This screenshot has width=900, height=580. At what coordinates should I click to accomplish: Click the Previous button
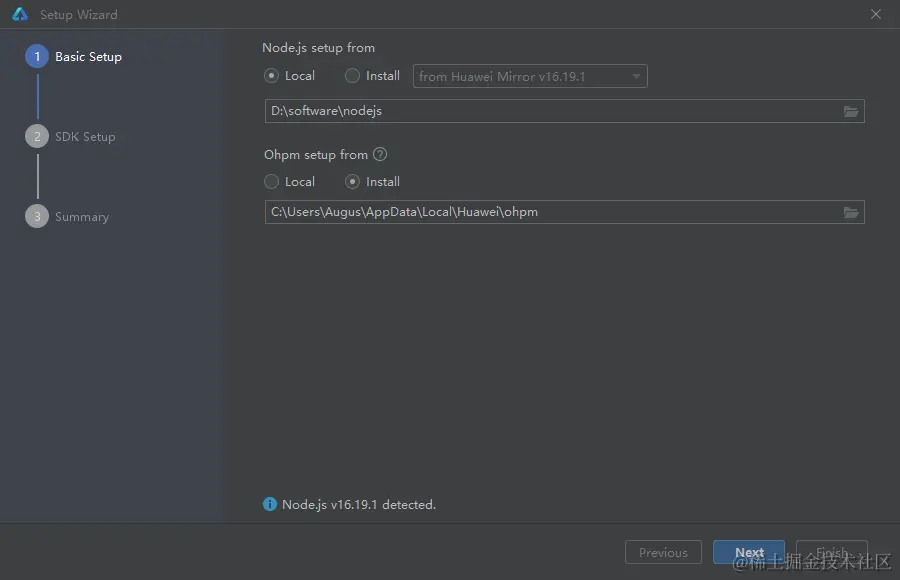pyautogui.click(x=664, y=552)
